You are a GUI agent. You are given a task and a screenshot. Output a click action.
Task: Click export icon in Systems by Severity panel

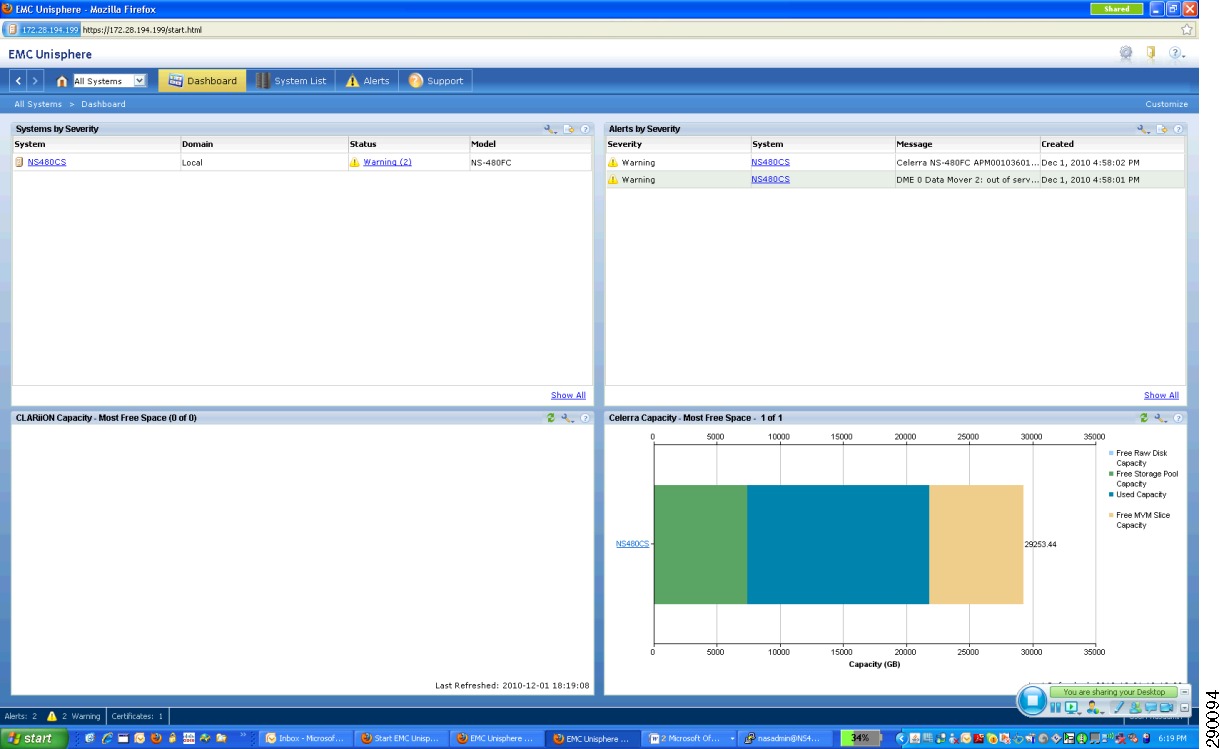569,129
